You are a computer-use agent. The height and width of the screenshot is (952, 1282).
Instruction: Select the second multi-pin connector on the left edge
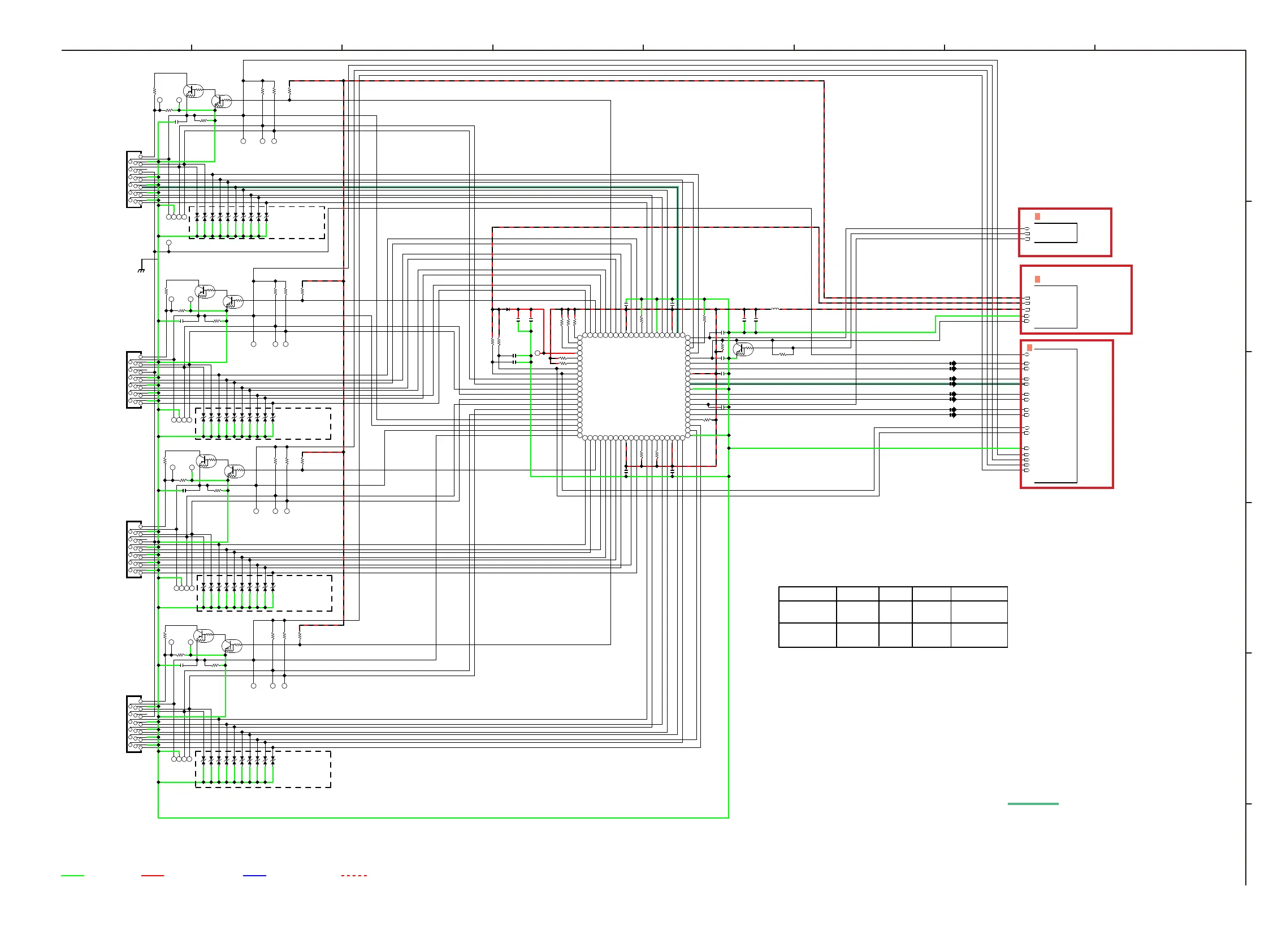135,380
